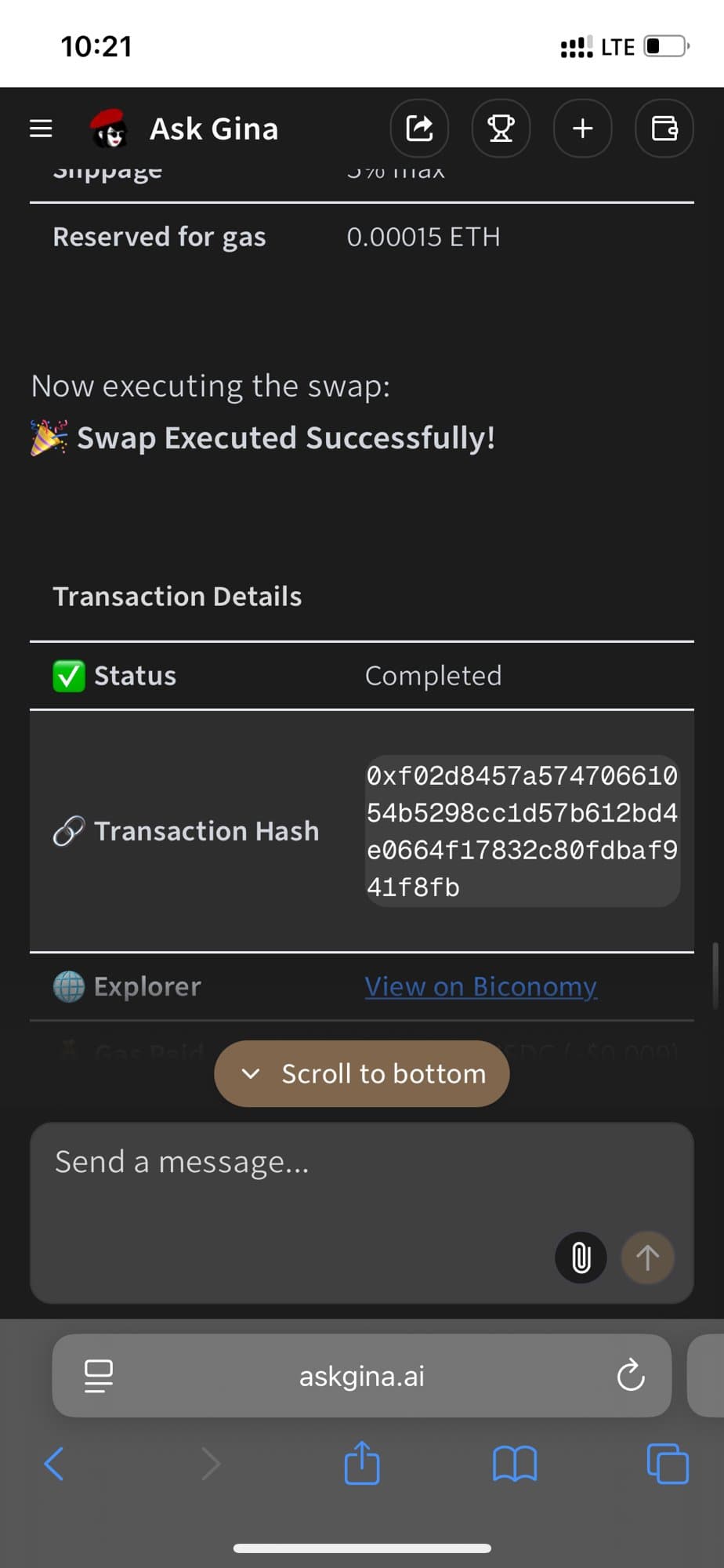Click Scroll to bottom button
This screenshot has width=724, height=1568.
click(362, 1073)
